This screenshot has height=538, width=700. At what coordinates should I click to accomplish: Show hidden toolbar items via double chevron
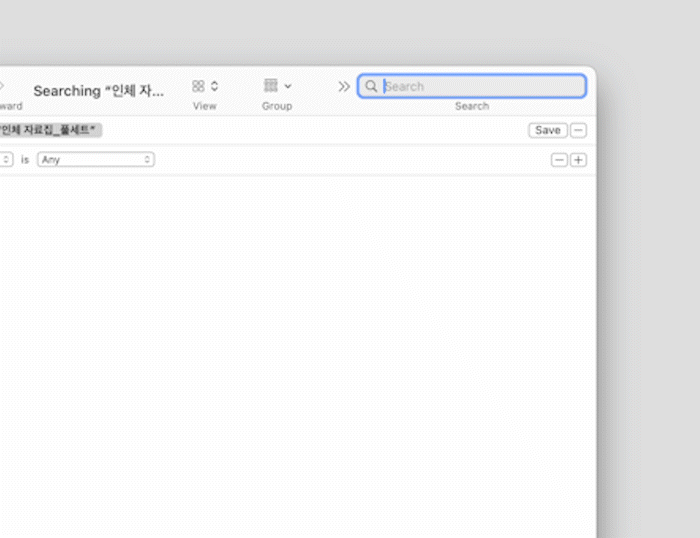pos(344,87)
